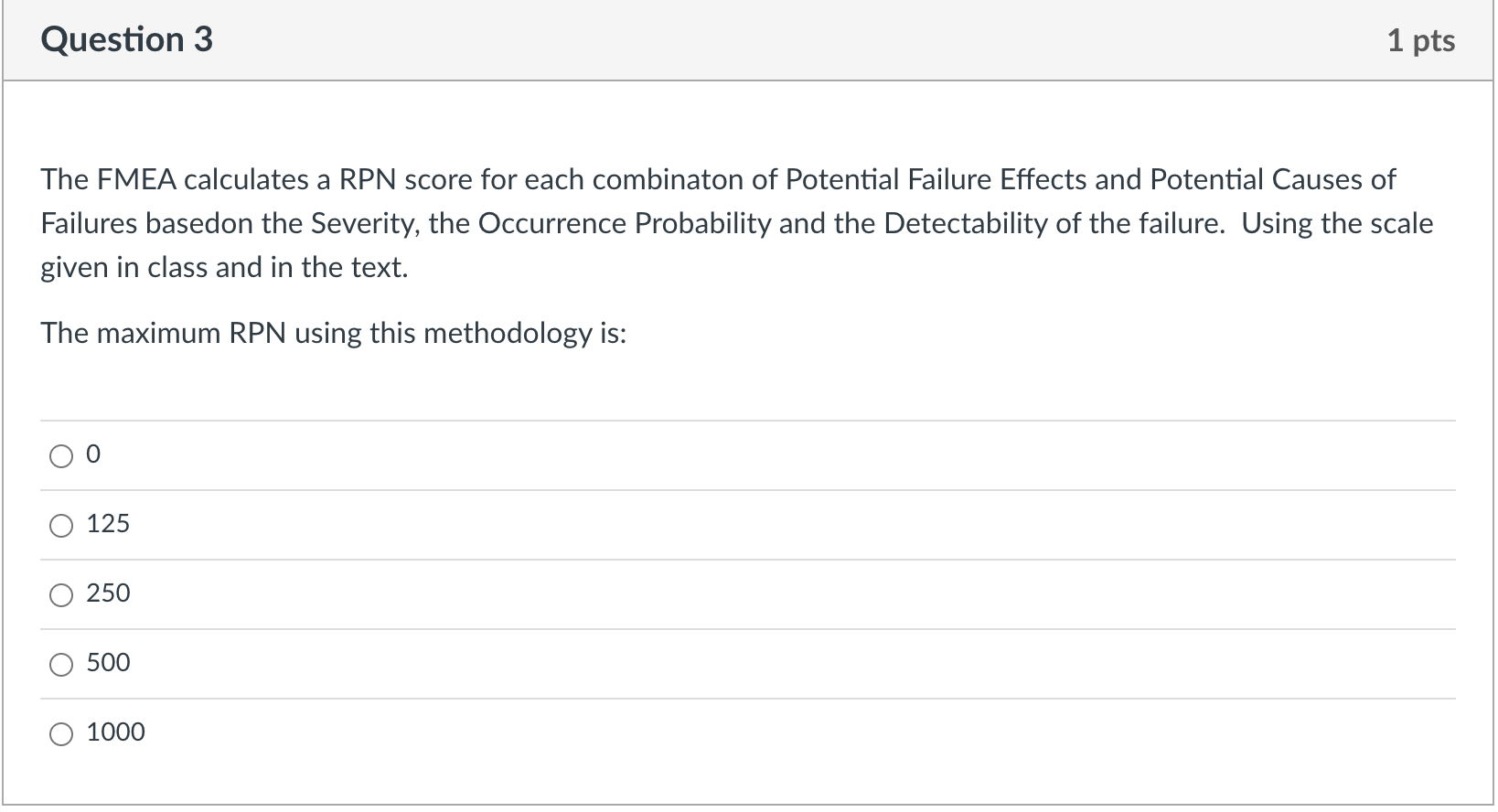Click the sentence starting 'The maximum RPN'
The width and height of the screenshot is (1498, 812).
pyautogui.click(x=333, y=333)
